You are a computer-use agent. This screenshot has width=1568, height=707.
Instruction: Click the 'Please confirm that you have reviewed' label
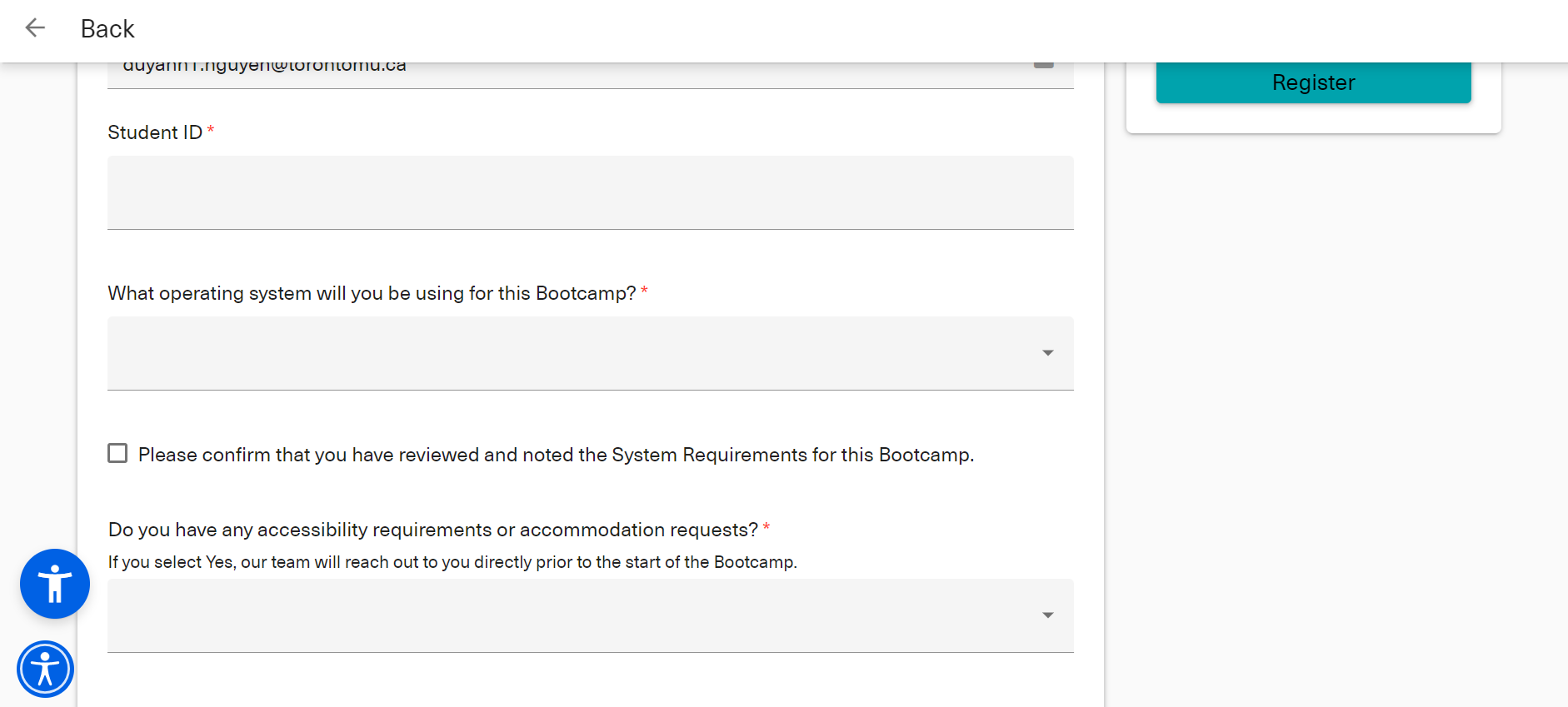click(556, 455)
